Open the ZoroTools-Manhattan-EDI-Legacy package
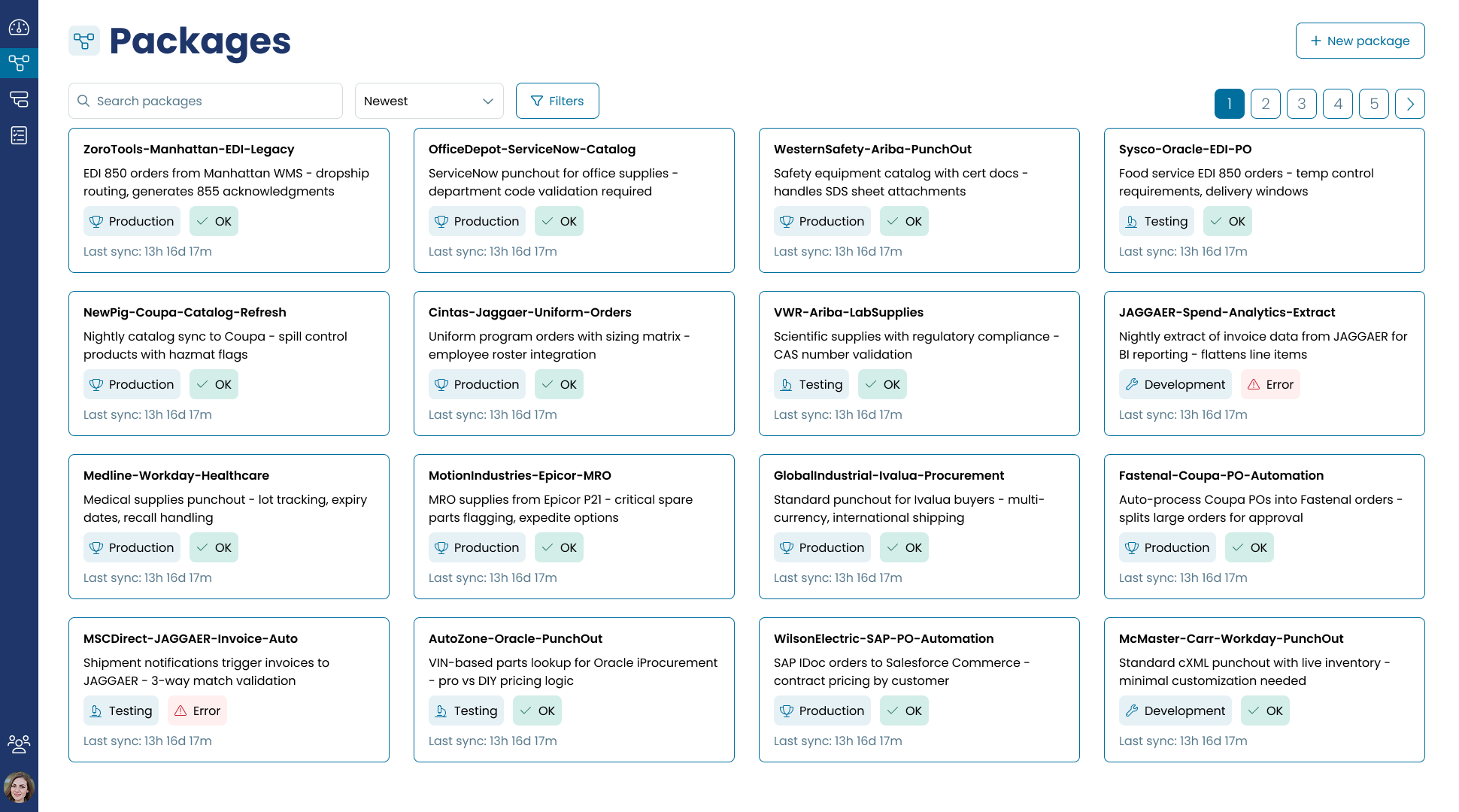 [x=189, y=150]
